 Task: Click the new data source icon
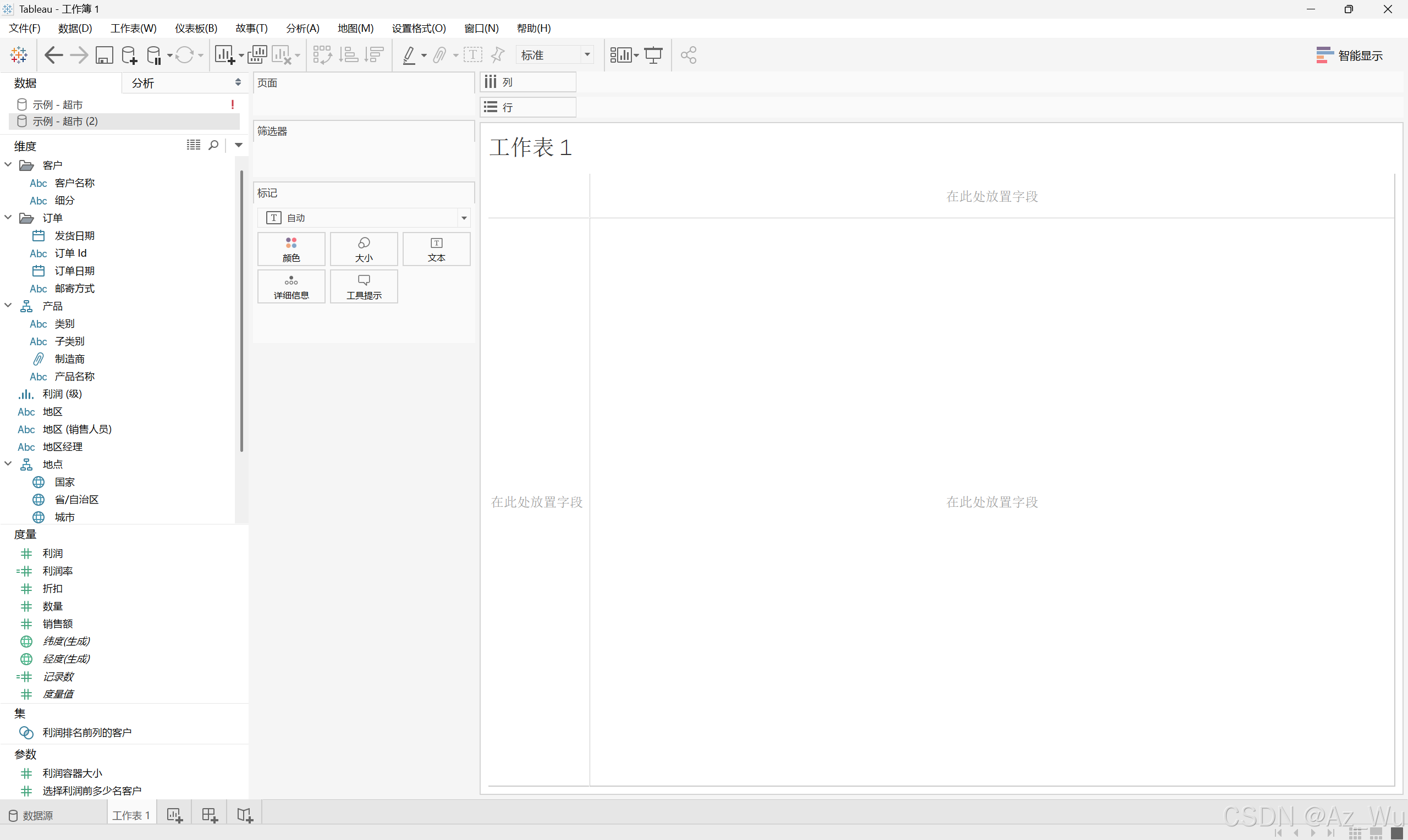[x=129, y=55]
